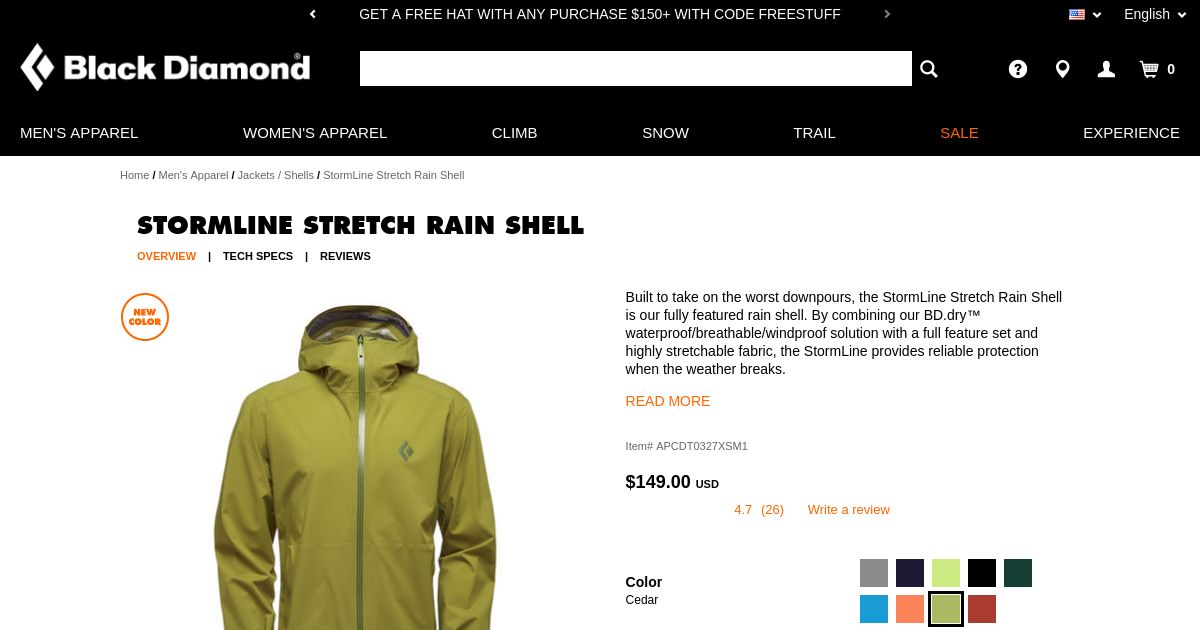The width and height of the screenshot is (1200, 630).
Task: Show next promo banner with right arrow
Action: (887, 14)
